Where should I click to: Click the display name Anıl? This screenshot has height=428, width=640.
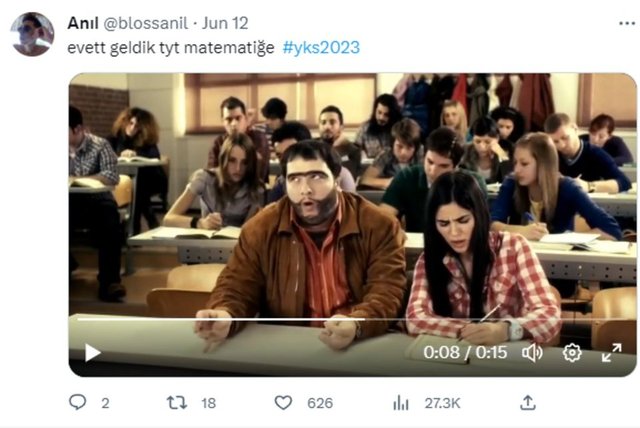coord(83,23)
